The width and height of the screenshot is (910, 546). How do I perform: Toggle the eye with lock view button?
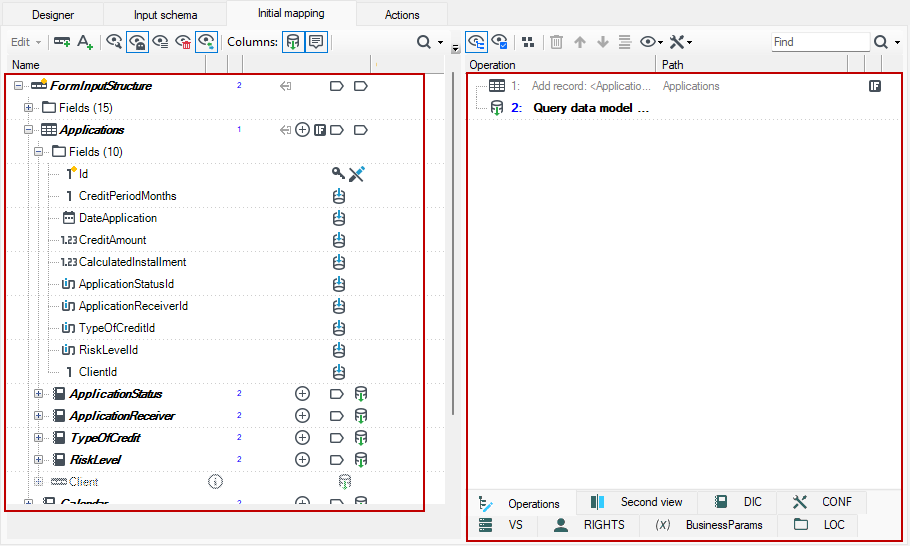coord(137,42)
